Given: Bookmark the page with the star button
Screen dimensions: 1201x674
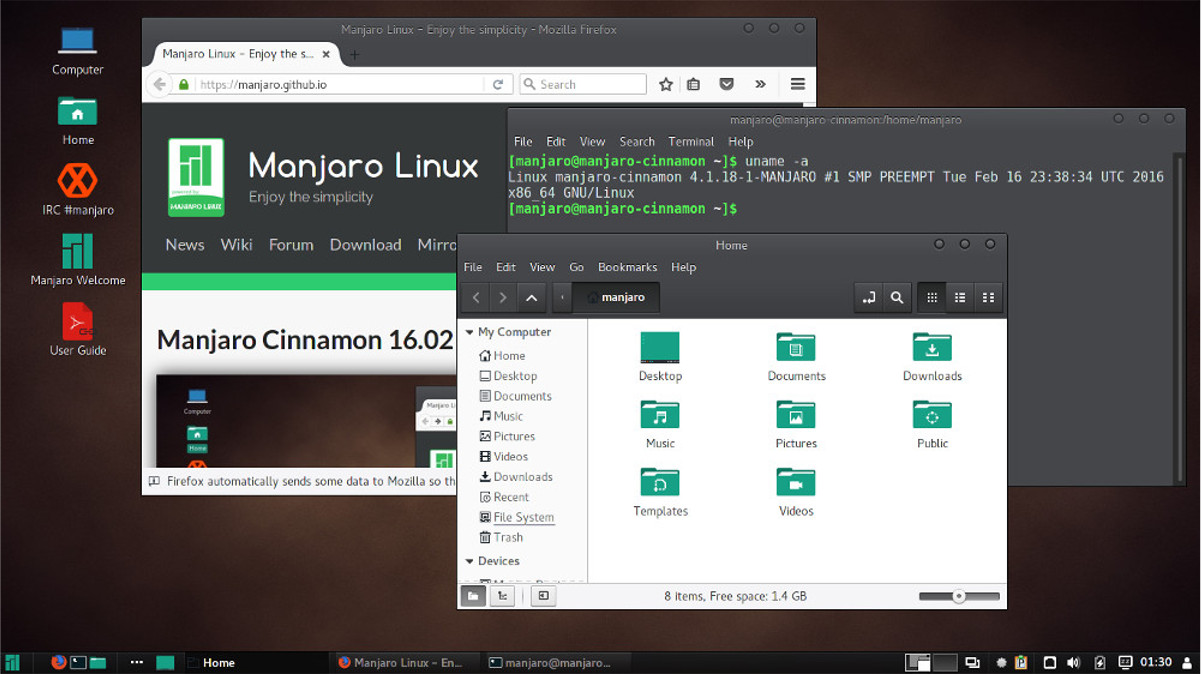Looking at the screenshot, I should click(x=666, y=84).
